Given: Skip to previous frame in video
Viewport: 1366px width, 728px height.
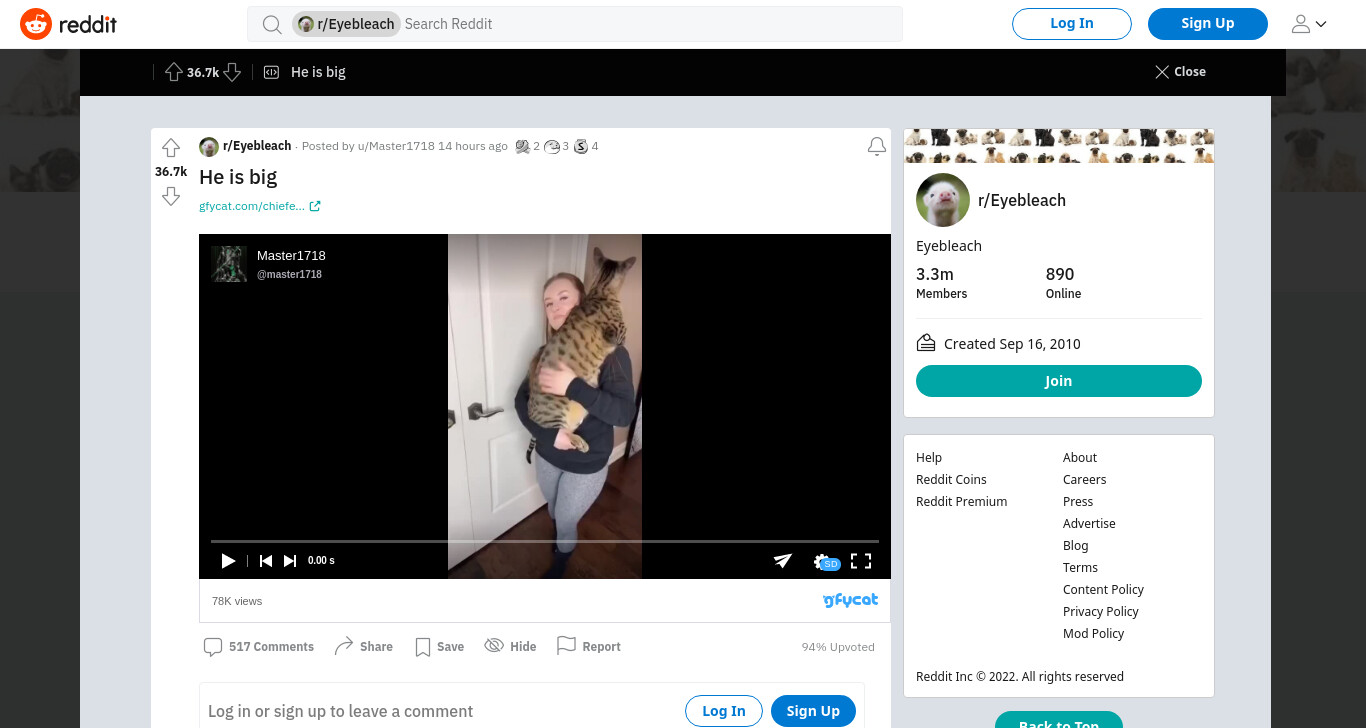Looking at the screenshot, I should 266,561.
